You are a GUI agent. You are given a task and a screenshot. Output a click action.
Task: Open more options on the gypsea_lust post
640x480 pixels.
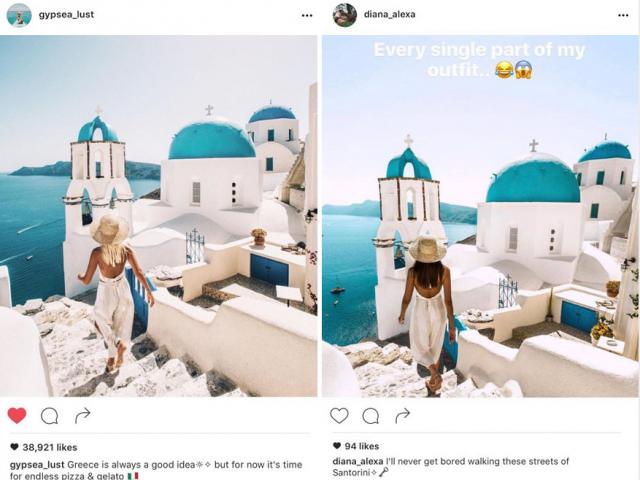pos(307,16)
